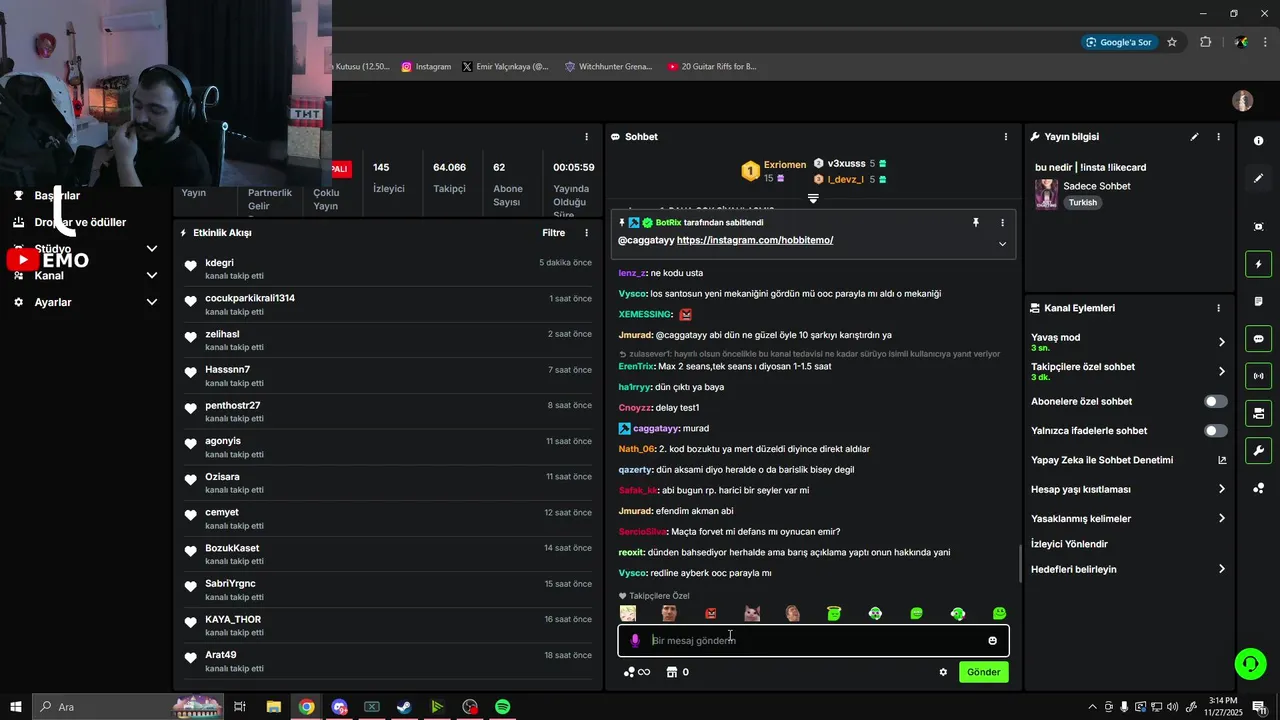
Task: Open the 20 Guitar Riffs bookmark
Action: pyautogui.click(x=712, y=67)
